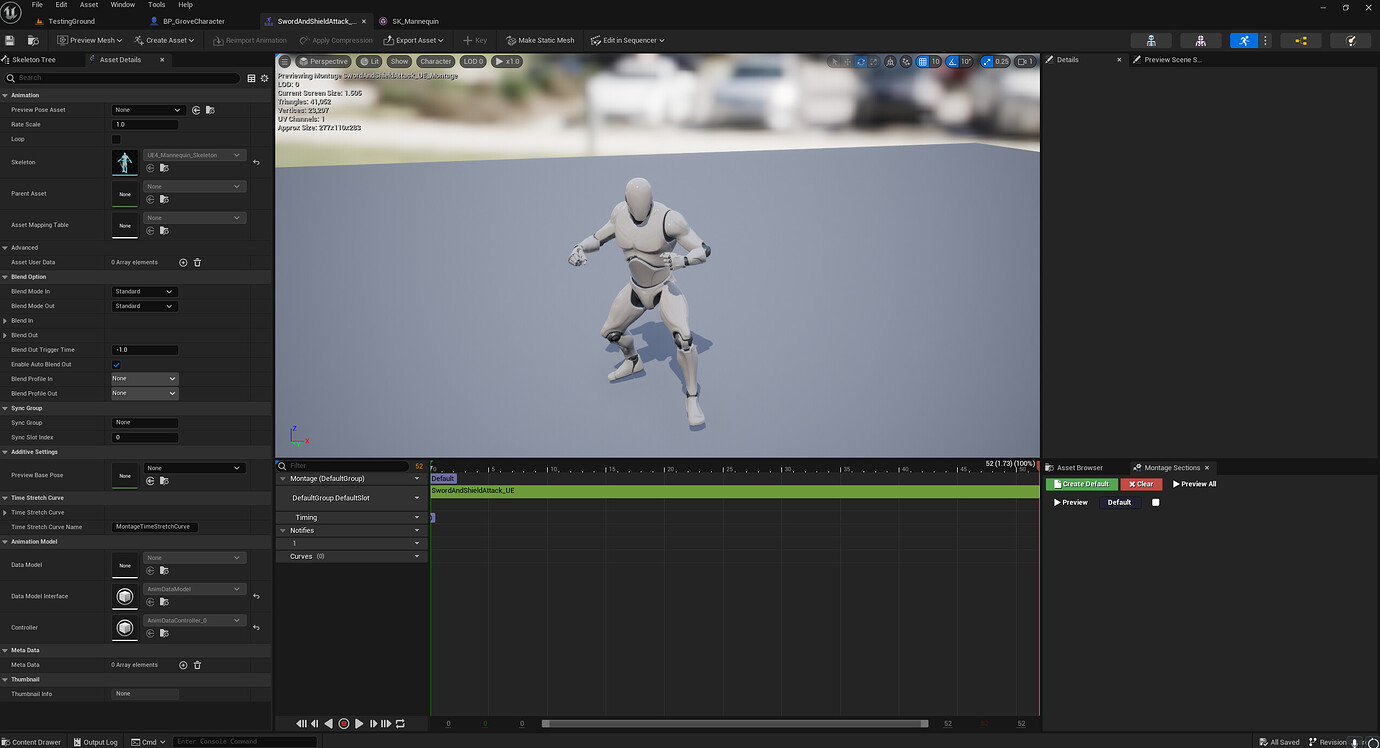
Task: Open the Blend Mode In dropdown
Action: point(145,292)
